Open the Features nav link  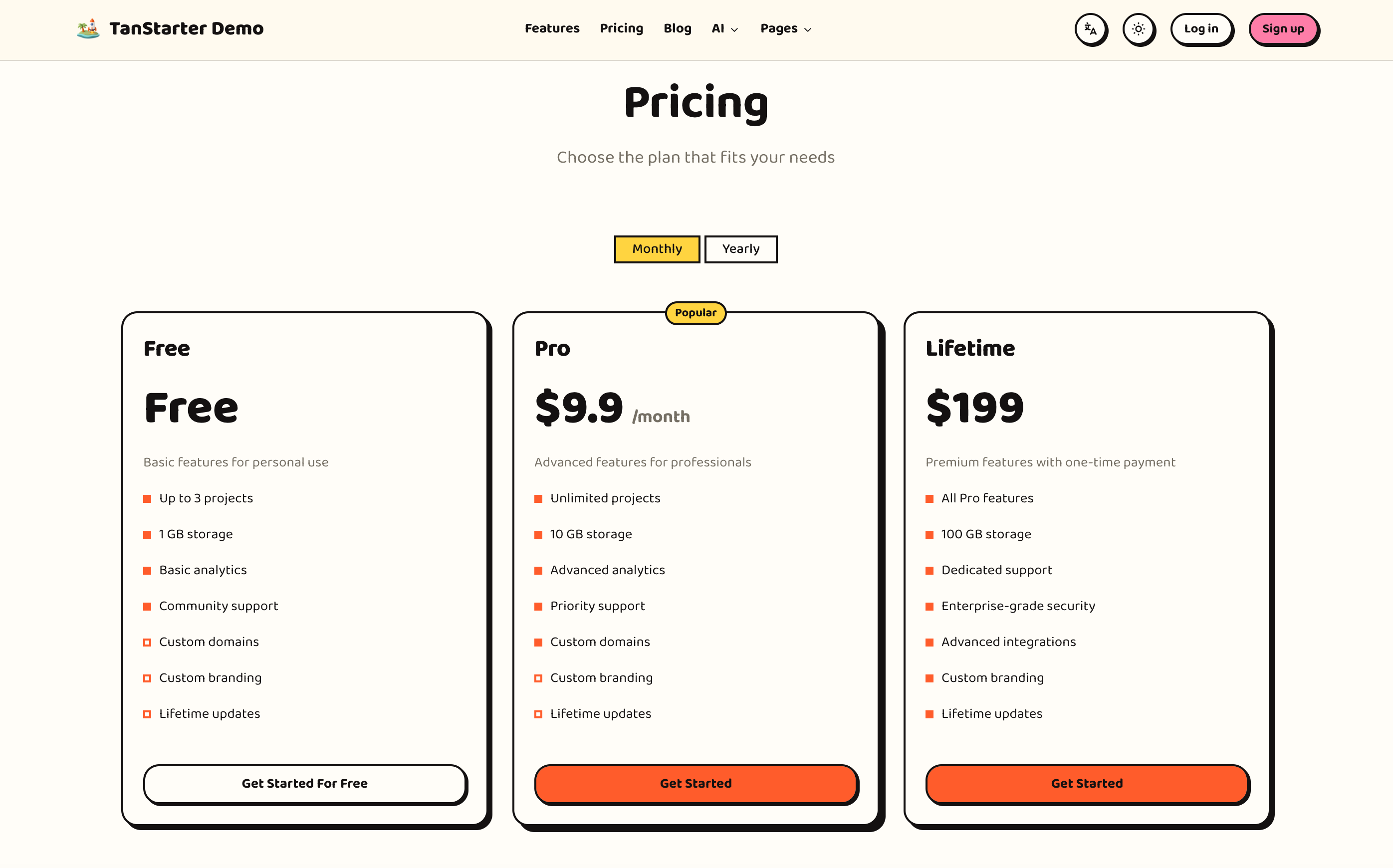point(552,29)
